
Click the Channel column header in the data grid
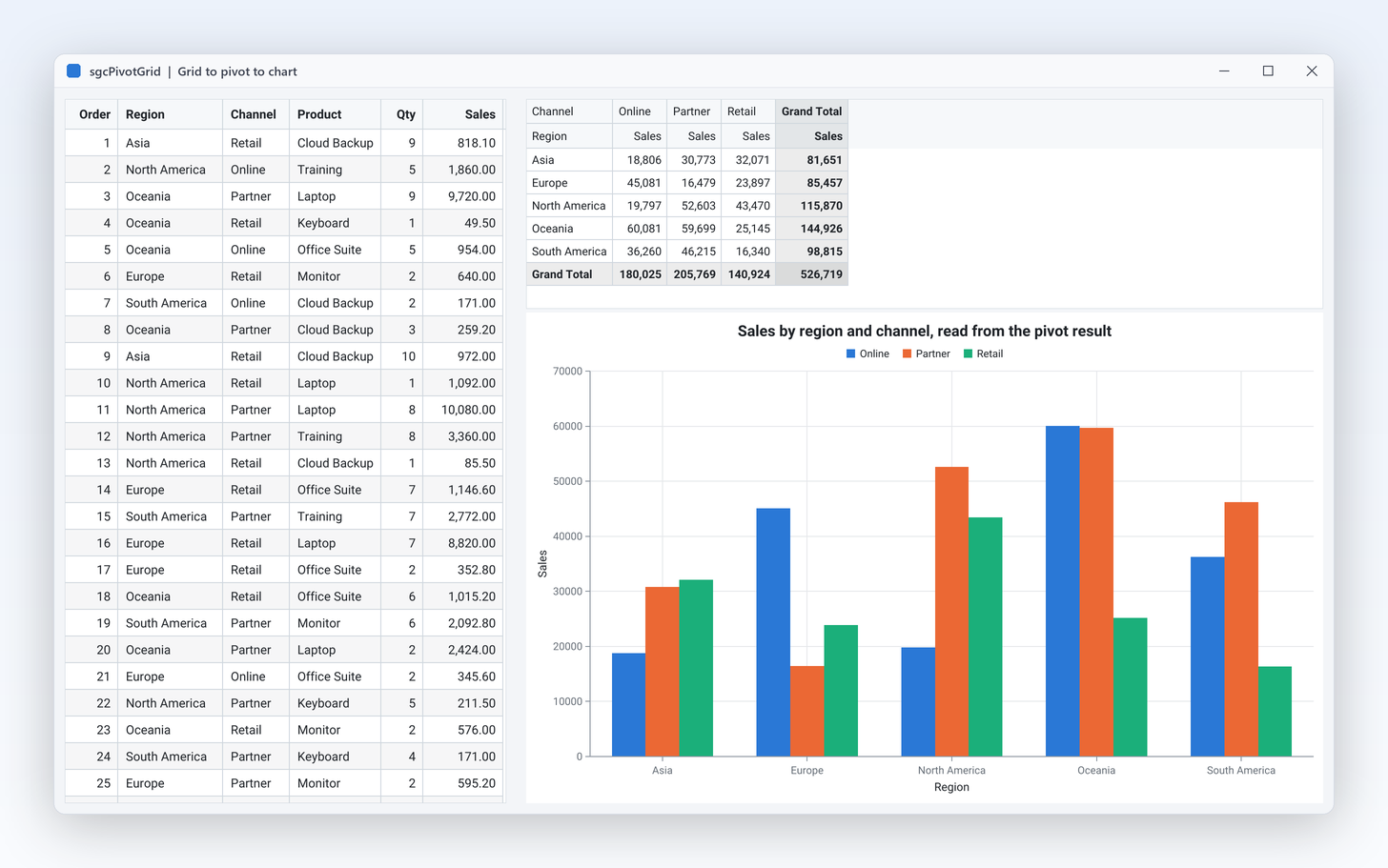point(256,114)
